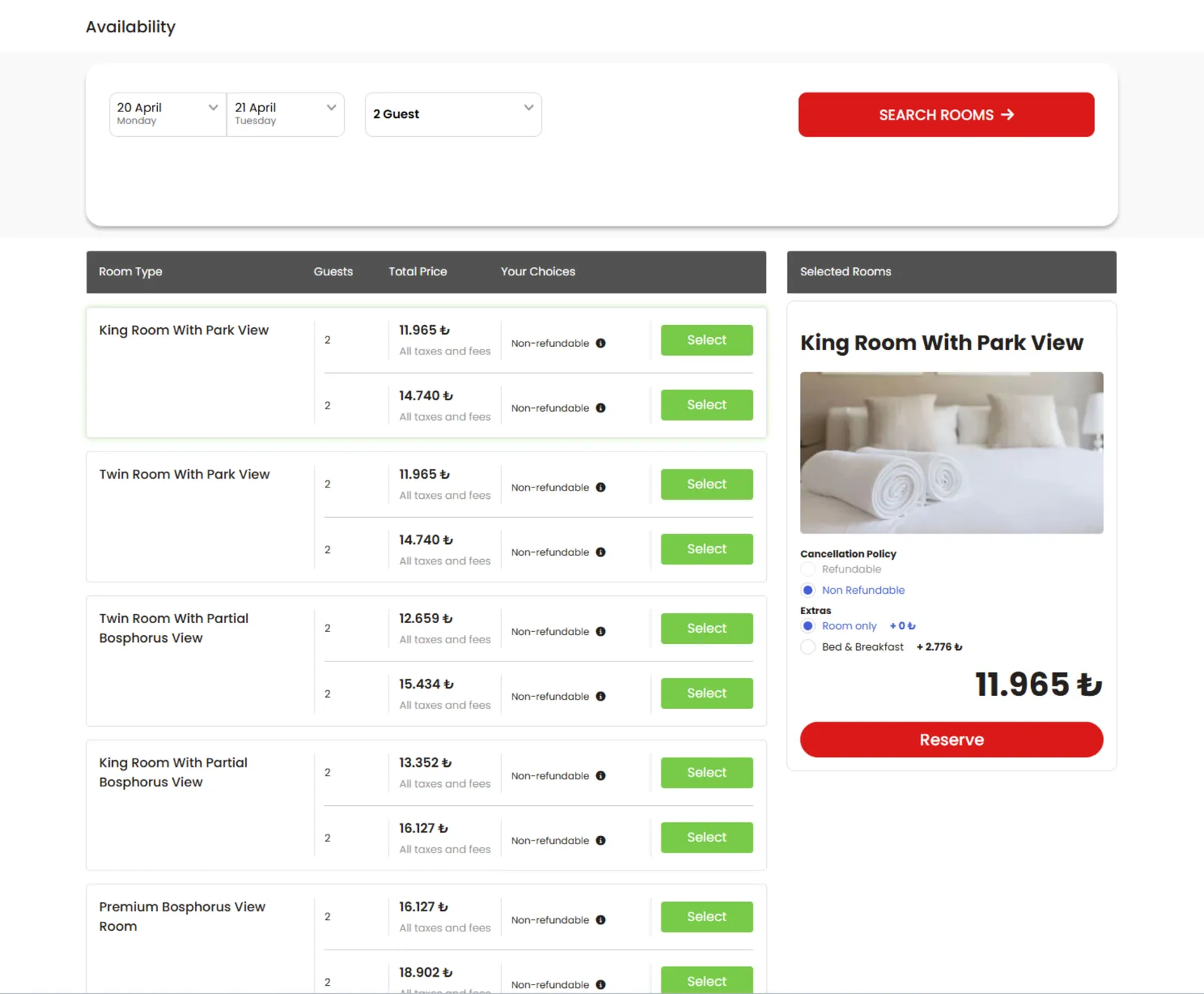The width and height of the screenshot is (1204, 994).
Task: Reserve the selected King Room
Action: (x=951, y=740)
